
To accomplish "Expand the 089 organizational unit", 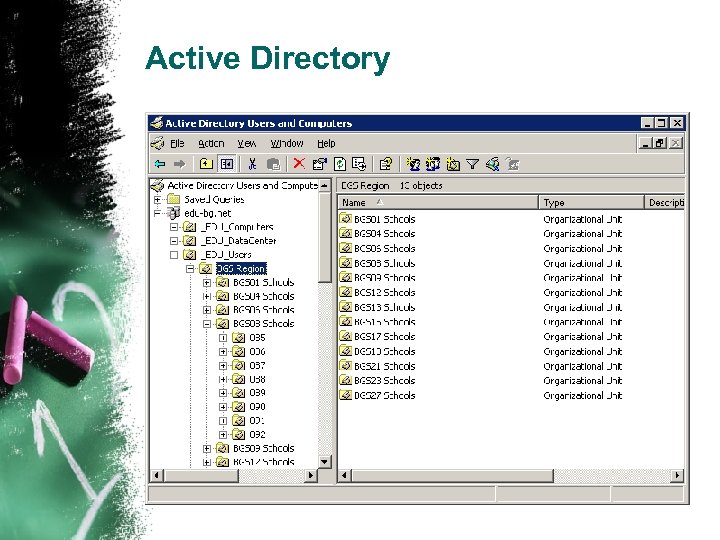I will tap(223, 393).
